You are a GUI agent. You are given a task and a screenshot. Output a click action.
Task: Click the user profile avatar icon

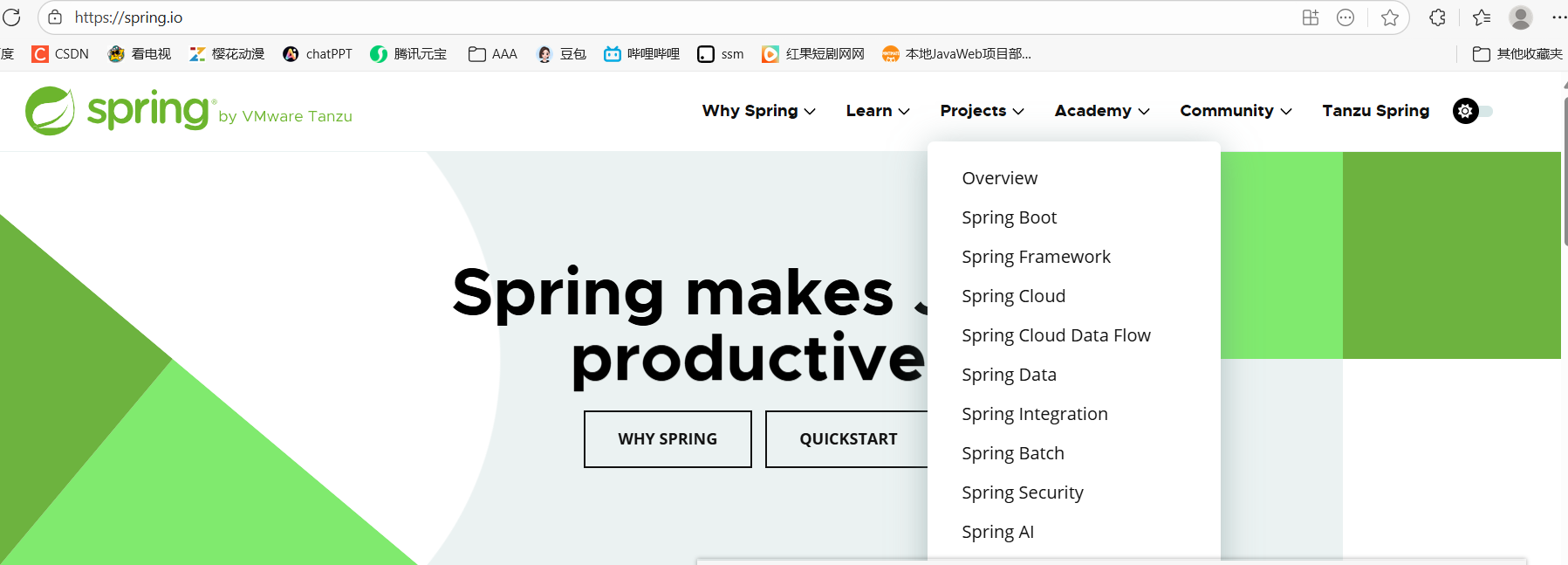pos(1521,17)
